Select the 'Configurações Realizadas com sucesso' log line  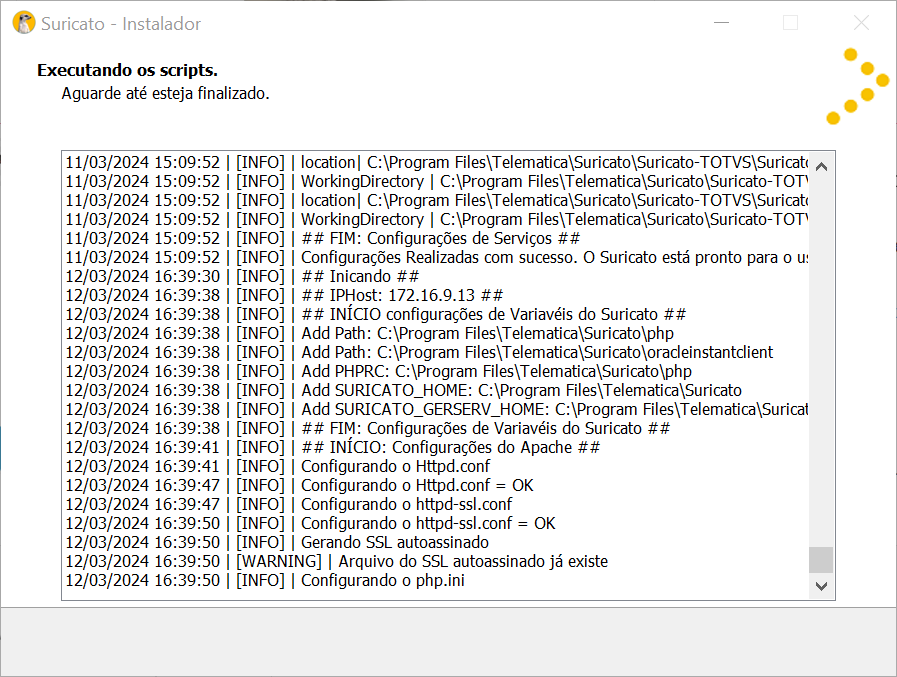[436, 258]
